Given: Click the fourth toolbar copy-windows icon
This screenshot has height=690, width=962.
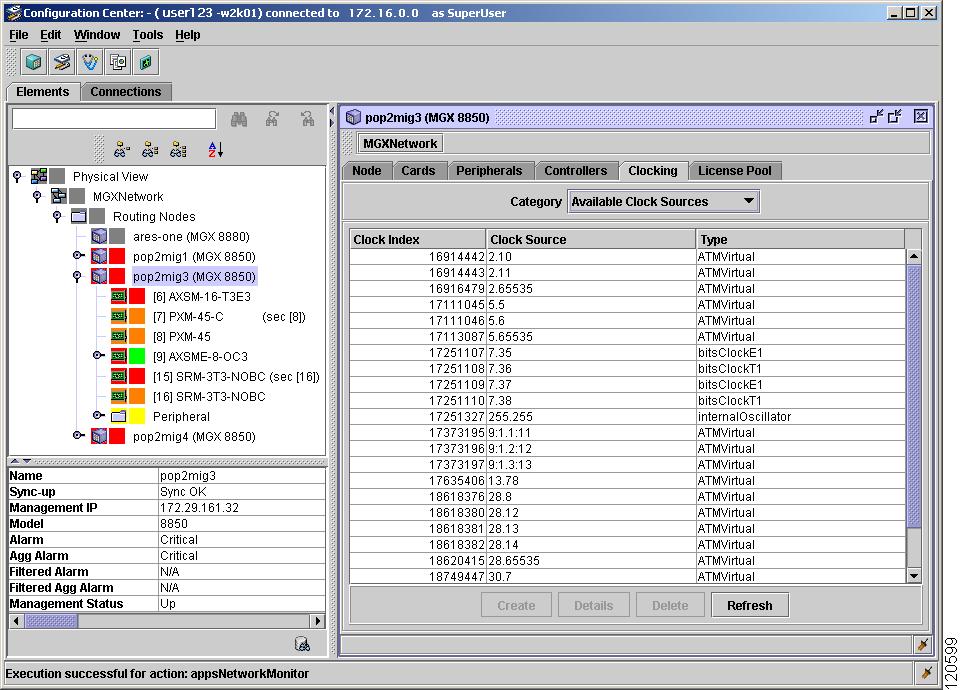Looking at the screenshot, I should [x=118, y=62].
